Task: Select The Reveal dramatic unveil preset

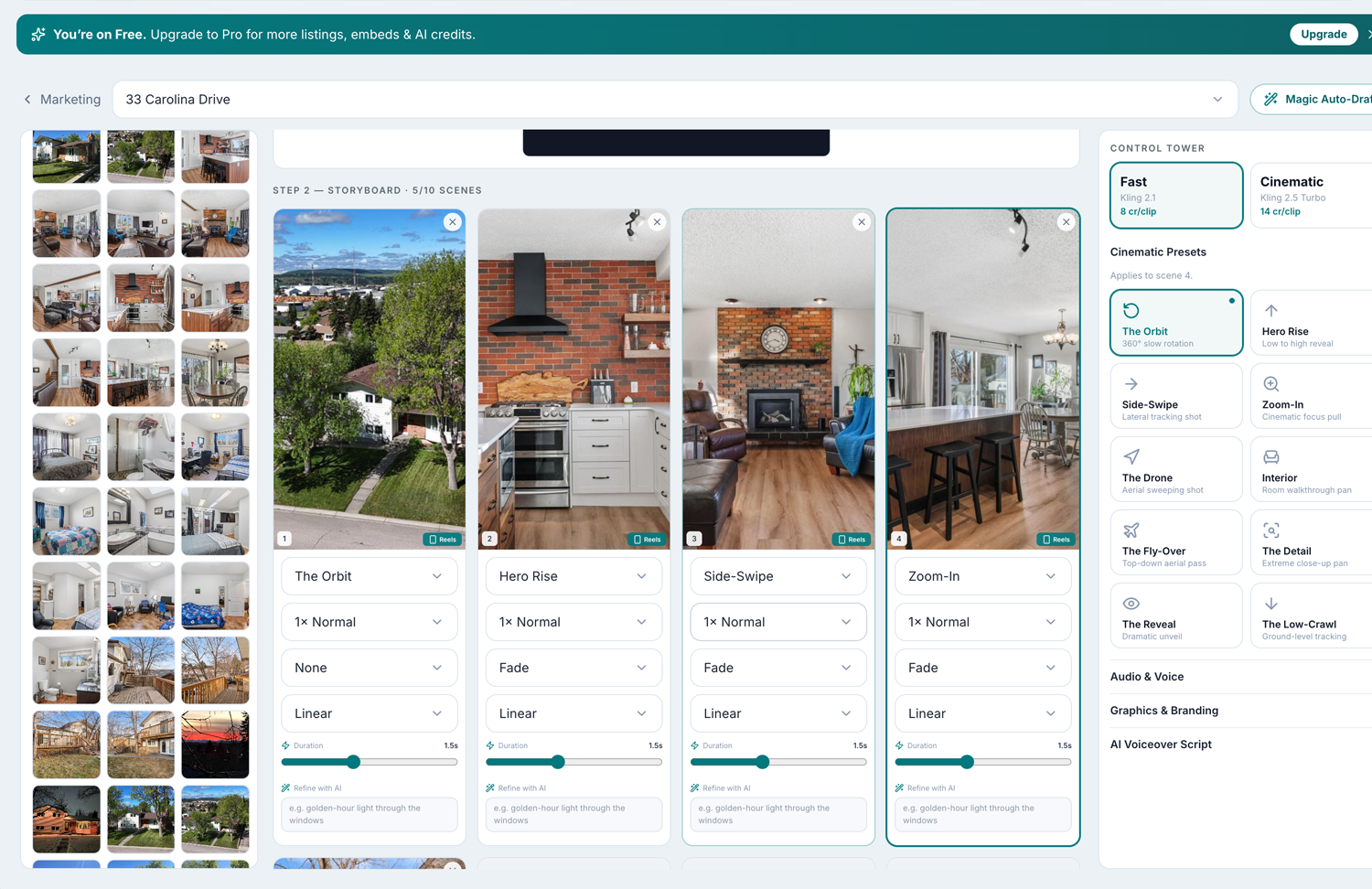Action: coord(1176,616)
